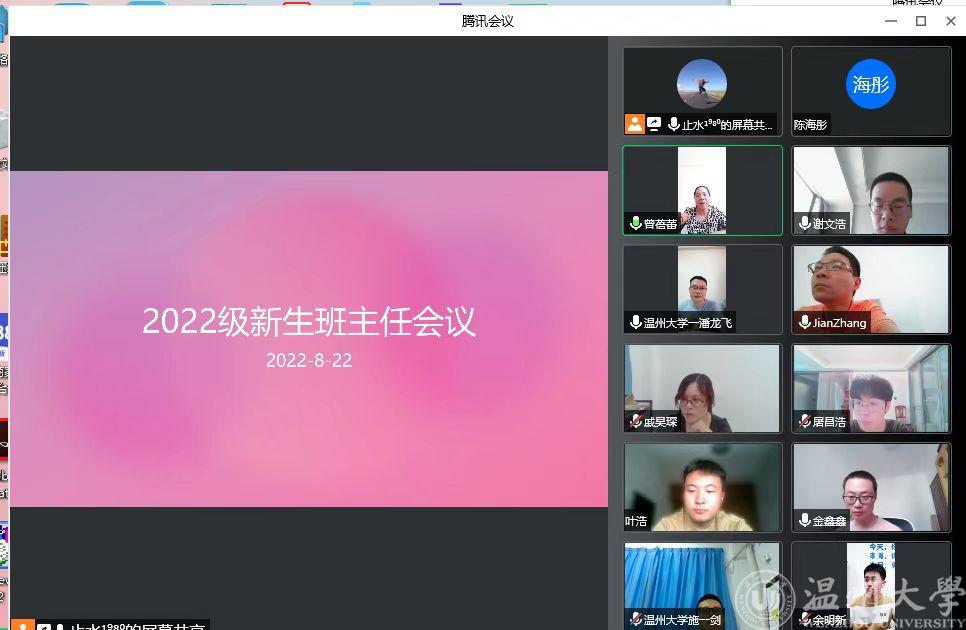Image resolution: width=966 pixels, height=630 pixels.
Task: Click 曾蓓蕾's green active microphone icon
Action: (635, 224)
